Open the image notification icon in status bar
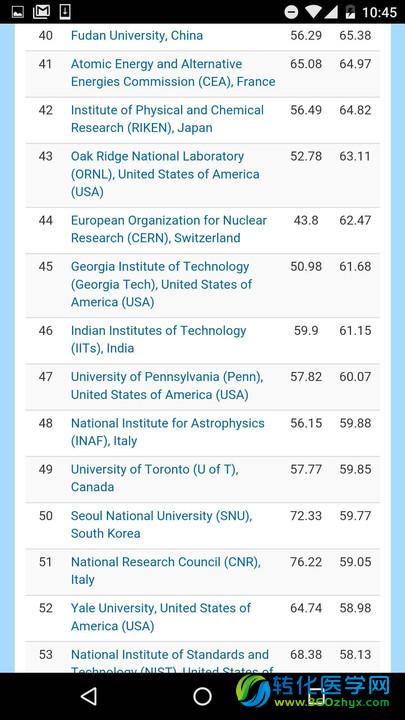Image resolution: width=405 pixels, height=720 pixels. pos(18,12)
